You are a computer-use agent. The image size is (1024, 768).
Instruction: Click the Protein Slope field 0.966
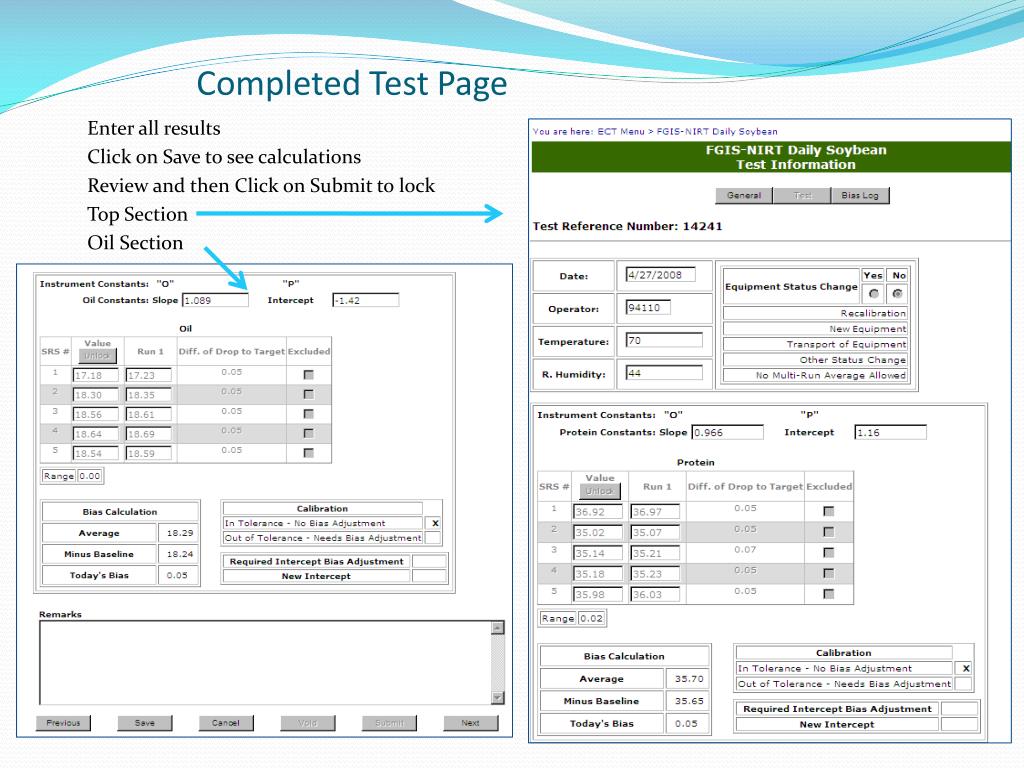point(728,432)
